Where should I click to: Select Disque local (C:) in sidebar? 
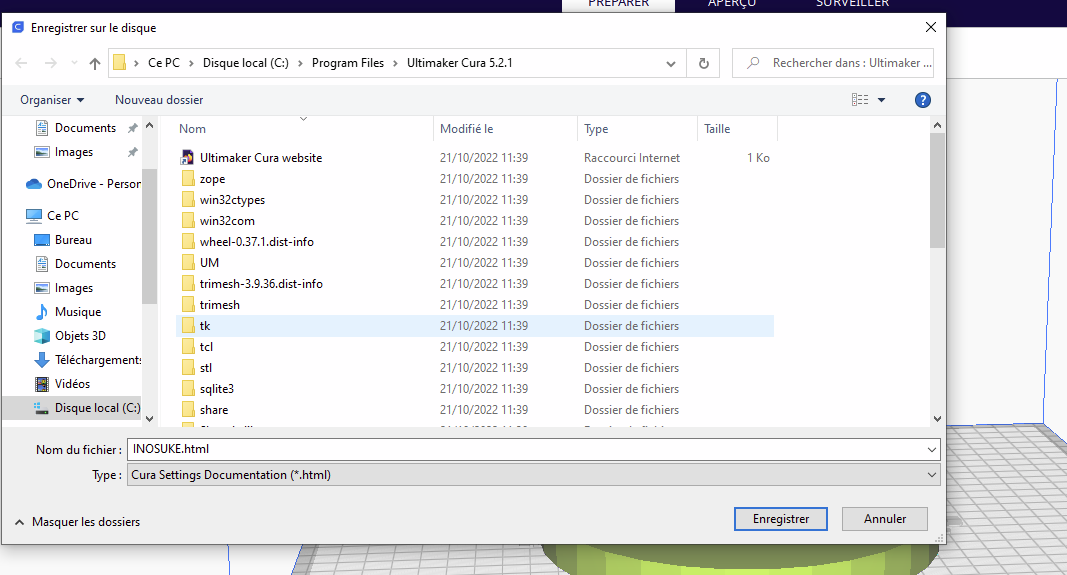click(86, 408)
